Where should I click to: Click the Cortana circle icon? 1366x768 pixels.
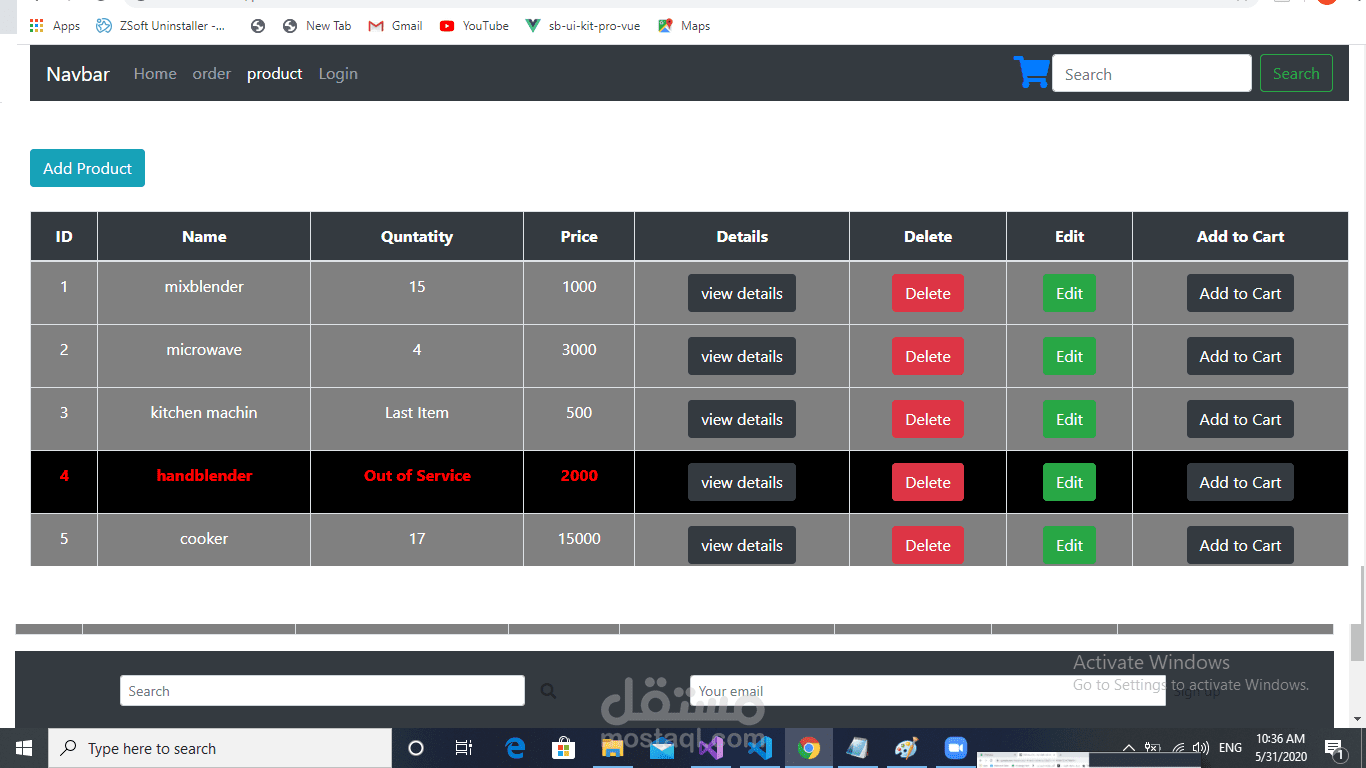pyautogui.click(x=416, y=748)
